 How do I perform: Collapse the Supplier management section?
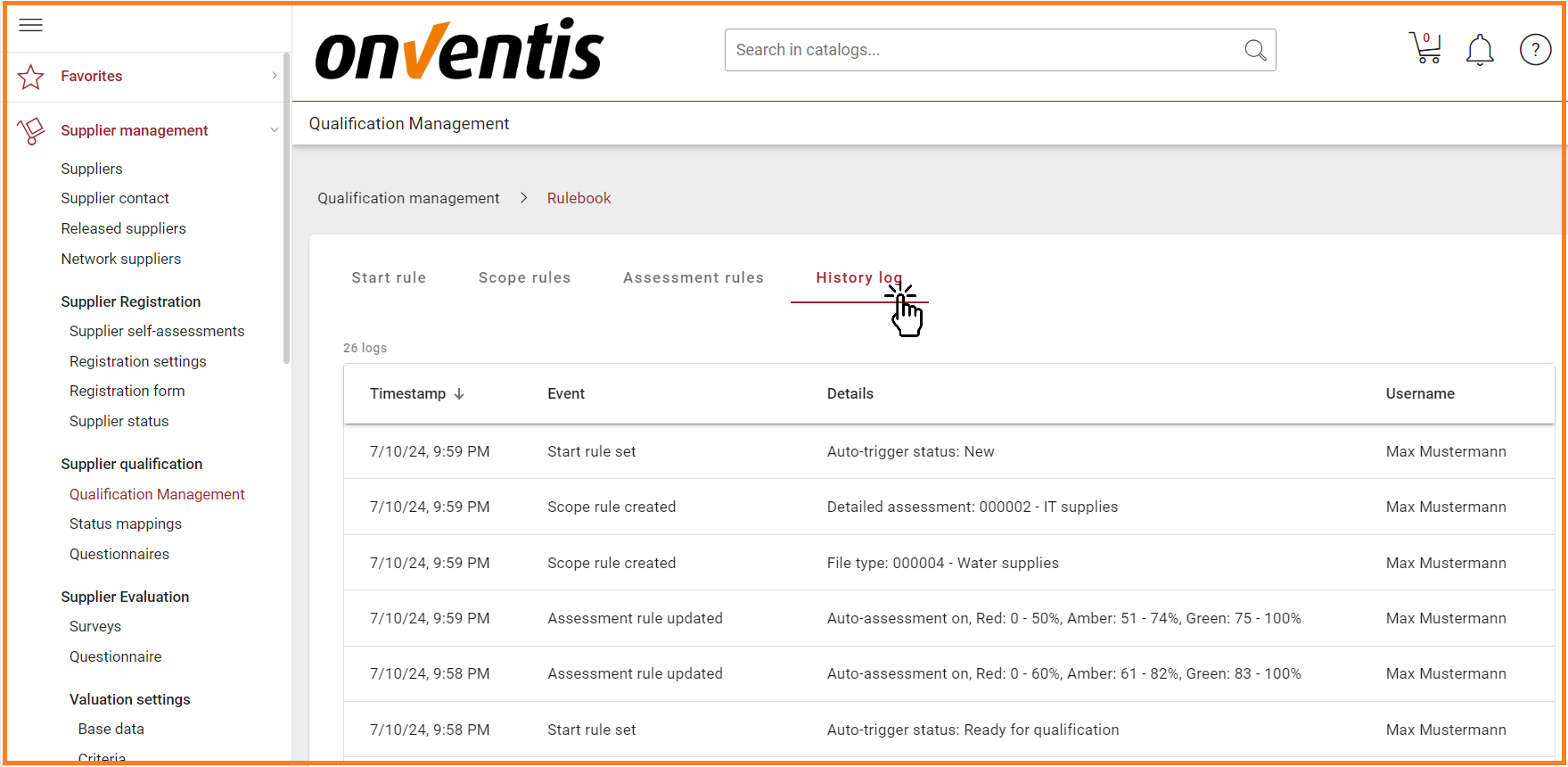point(275,130)
